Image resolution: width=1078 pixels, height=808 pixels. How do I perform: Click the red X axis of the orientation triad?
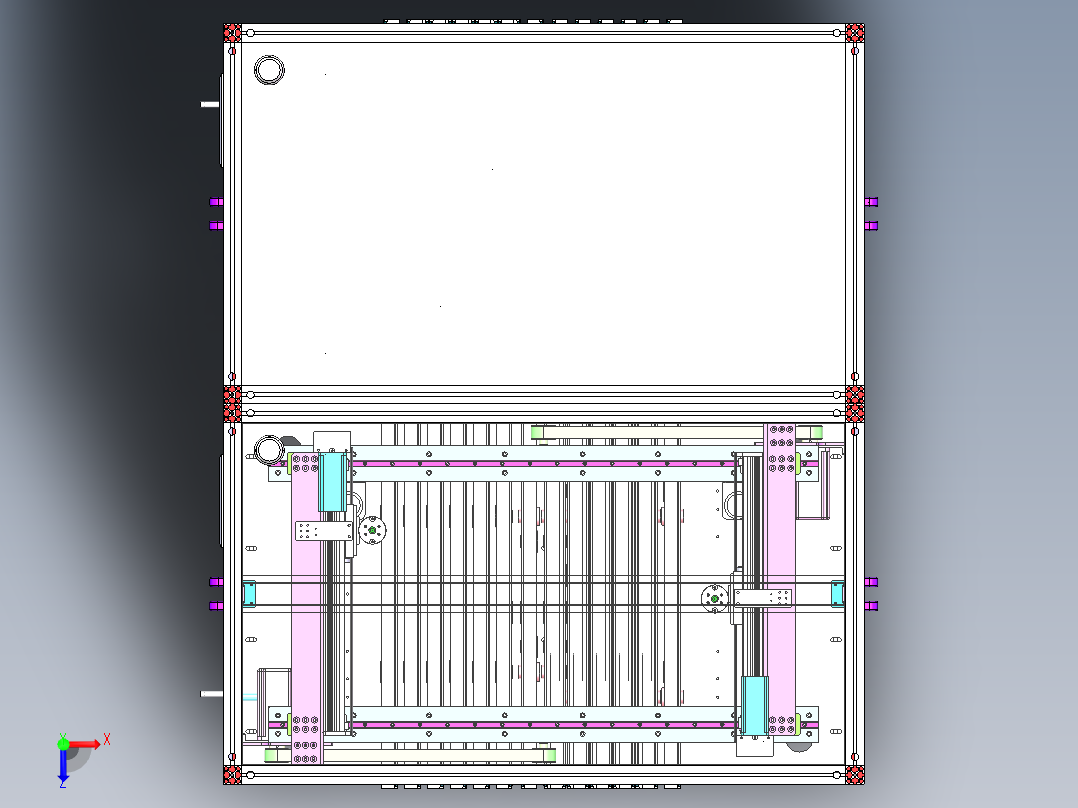[85, 745]
